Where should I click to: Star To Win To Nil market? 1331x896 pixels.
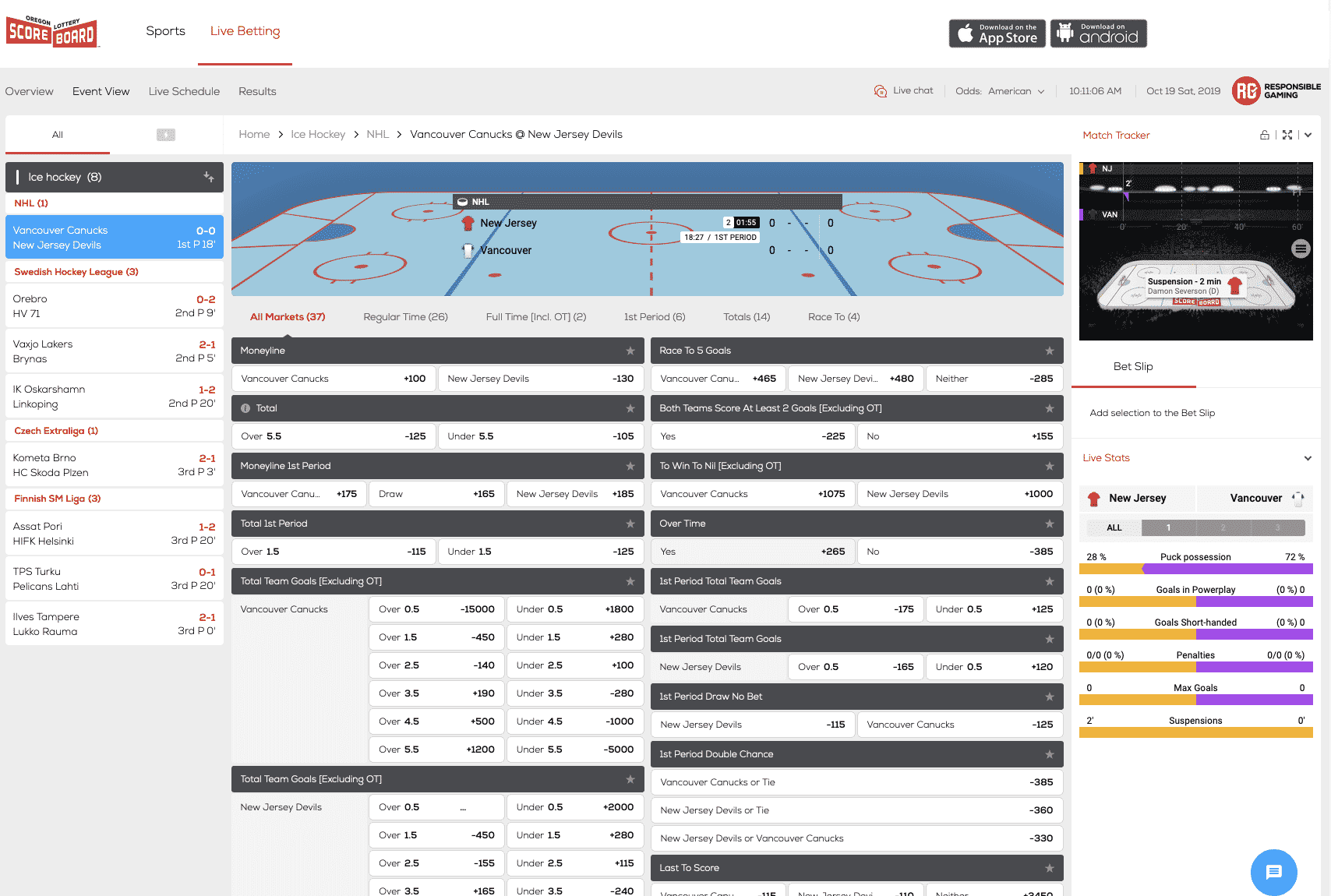tap(1050, 466)
